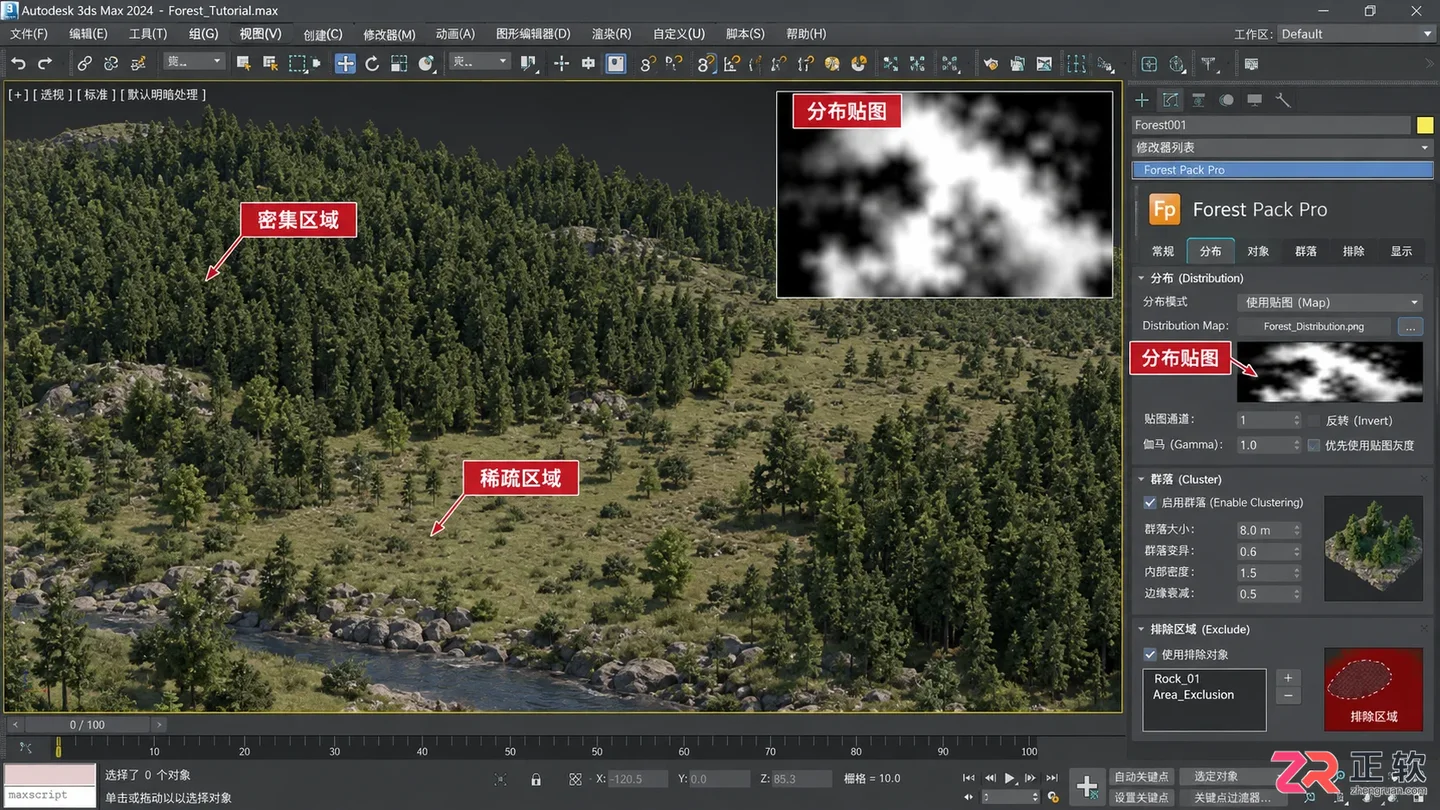Viewport: 1440px width, 810px height.
Task: Click the selection lock padlock icon
Action: pos(536,779)
